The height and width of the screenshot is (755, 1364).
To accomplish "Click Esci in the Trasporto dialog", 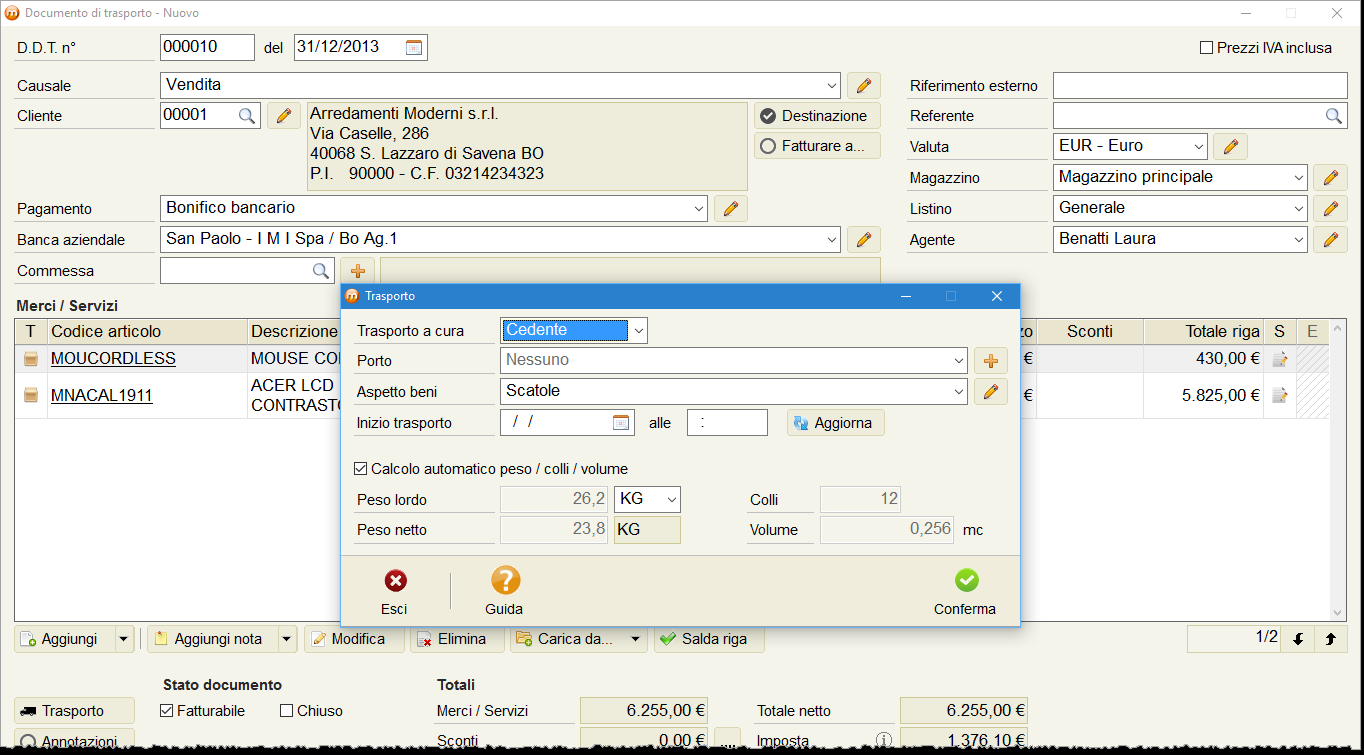I will click(395, 592).
